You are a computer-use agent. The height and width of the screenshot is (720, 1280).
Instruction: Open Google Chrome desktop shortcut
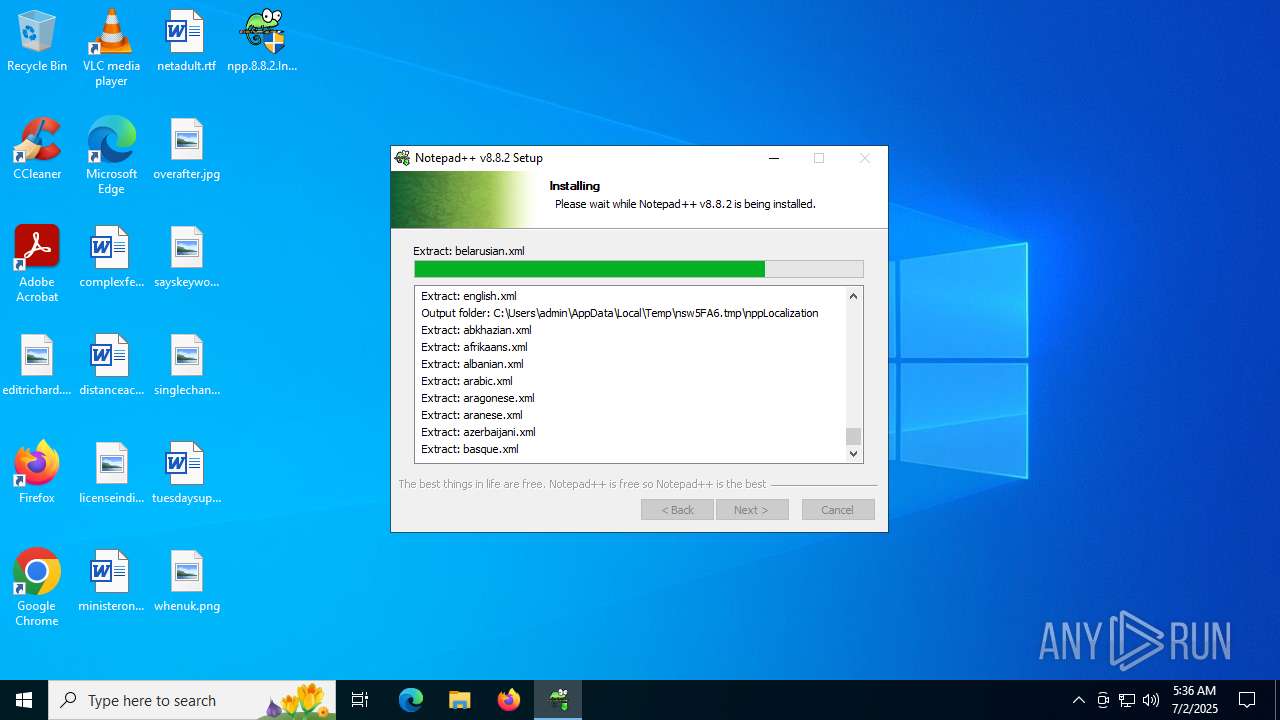[37, 587]
